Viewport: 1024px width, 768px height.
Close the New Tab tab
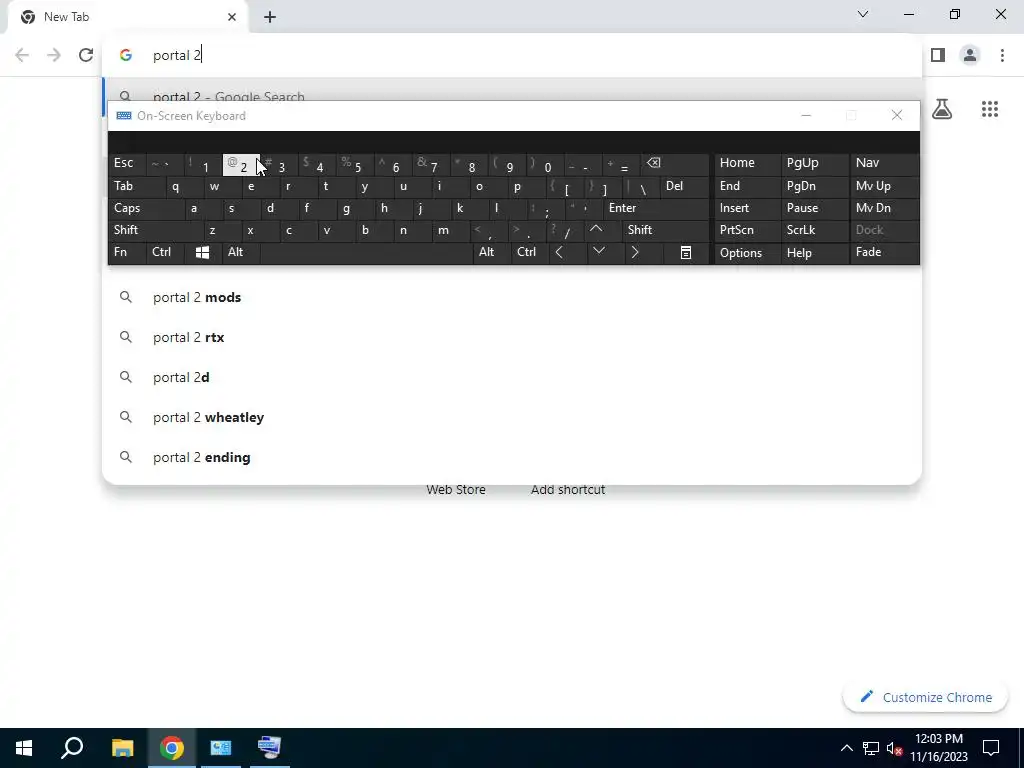232,17
